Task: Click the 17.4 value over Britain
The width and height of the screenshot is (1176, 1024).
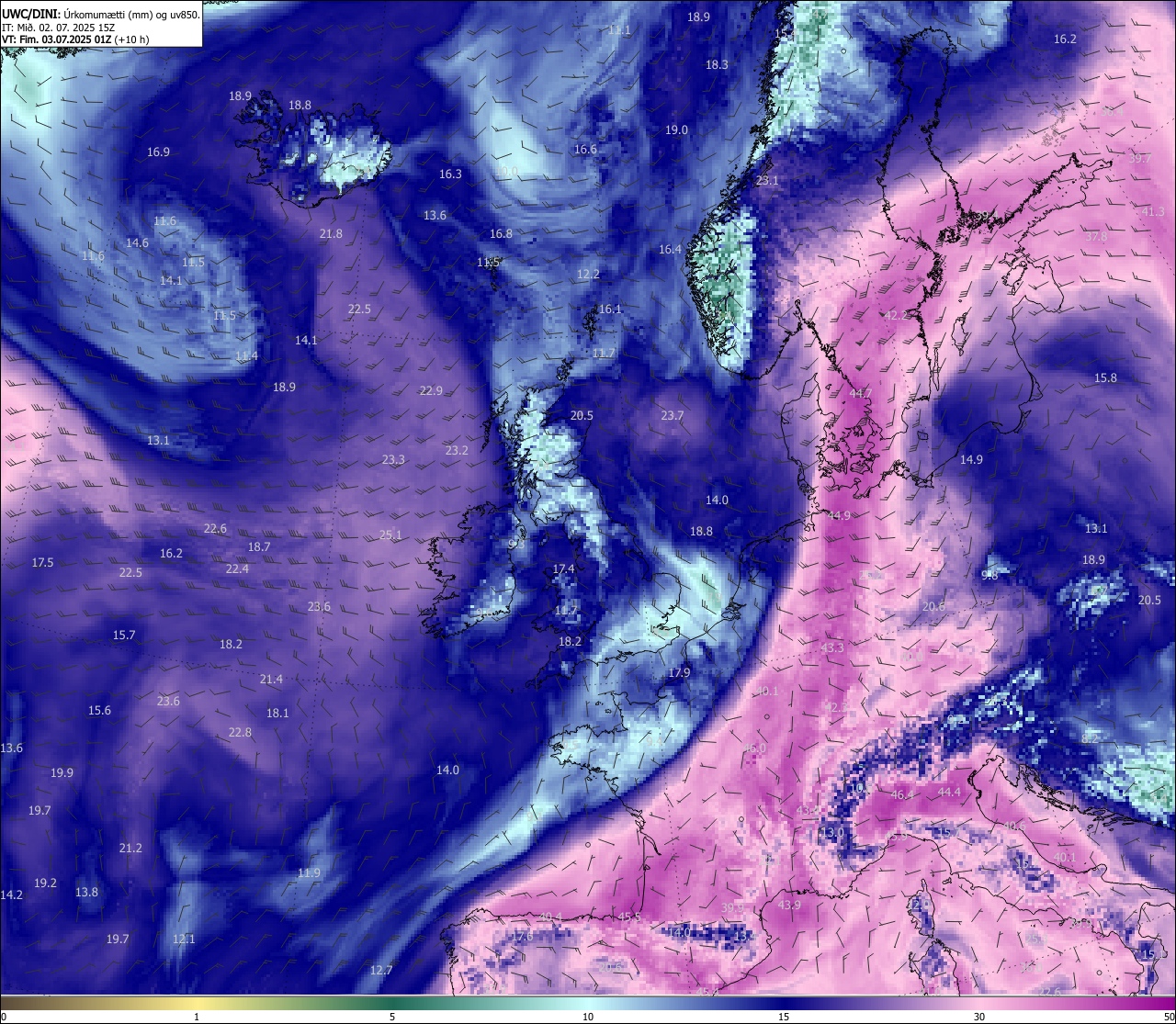Action: [x=563, y=568]
